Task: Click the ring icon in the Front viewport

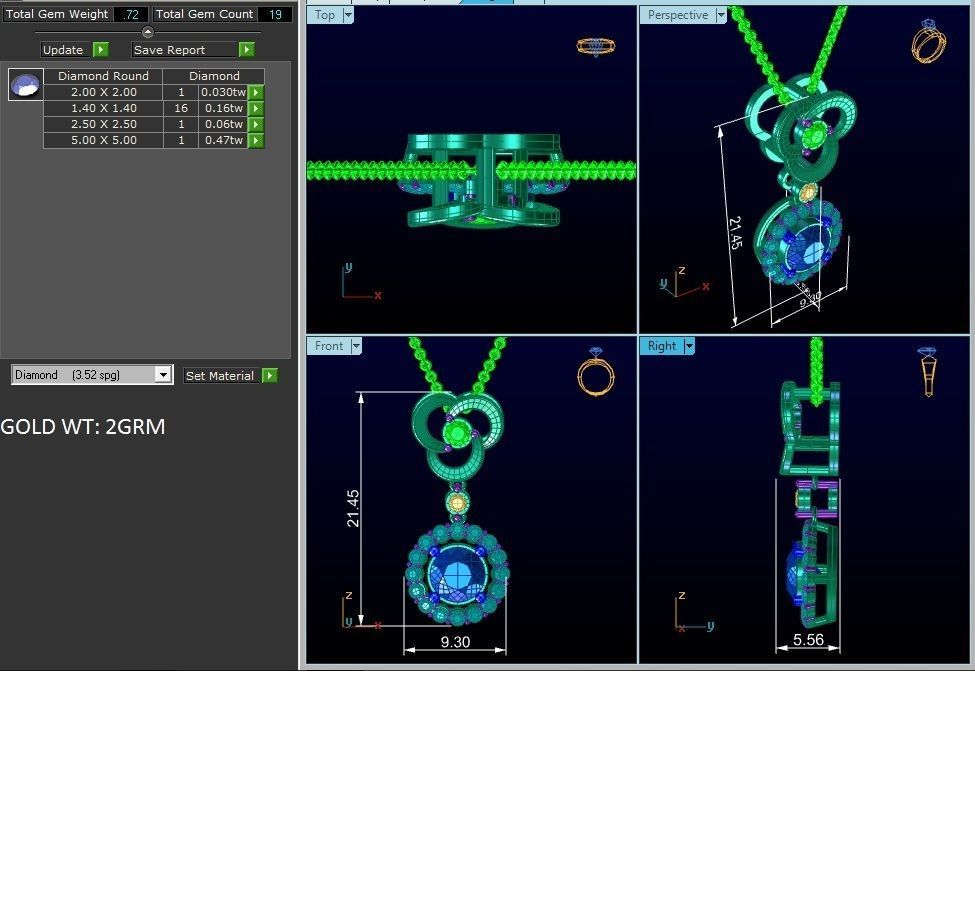Action: 596,372
